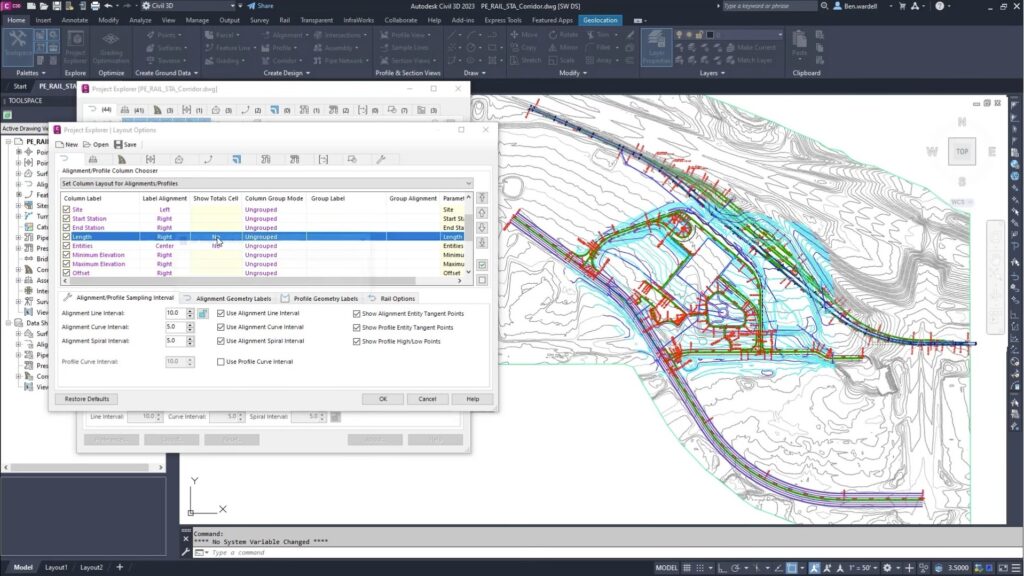
Task: Click the customization gear in status bar
Action: (x=887, y=568)
